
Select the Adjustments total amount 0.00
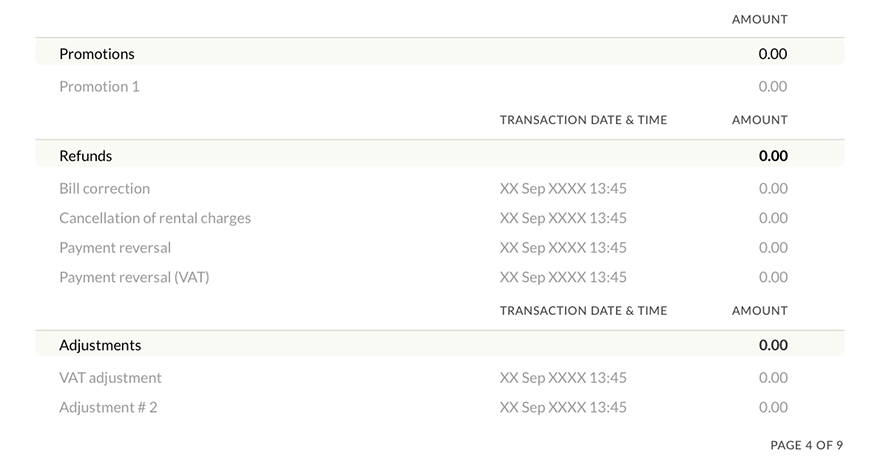coord(772,345)
